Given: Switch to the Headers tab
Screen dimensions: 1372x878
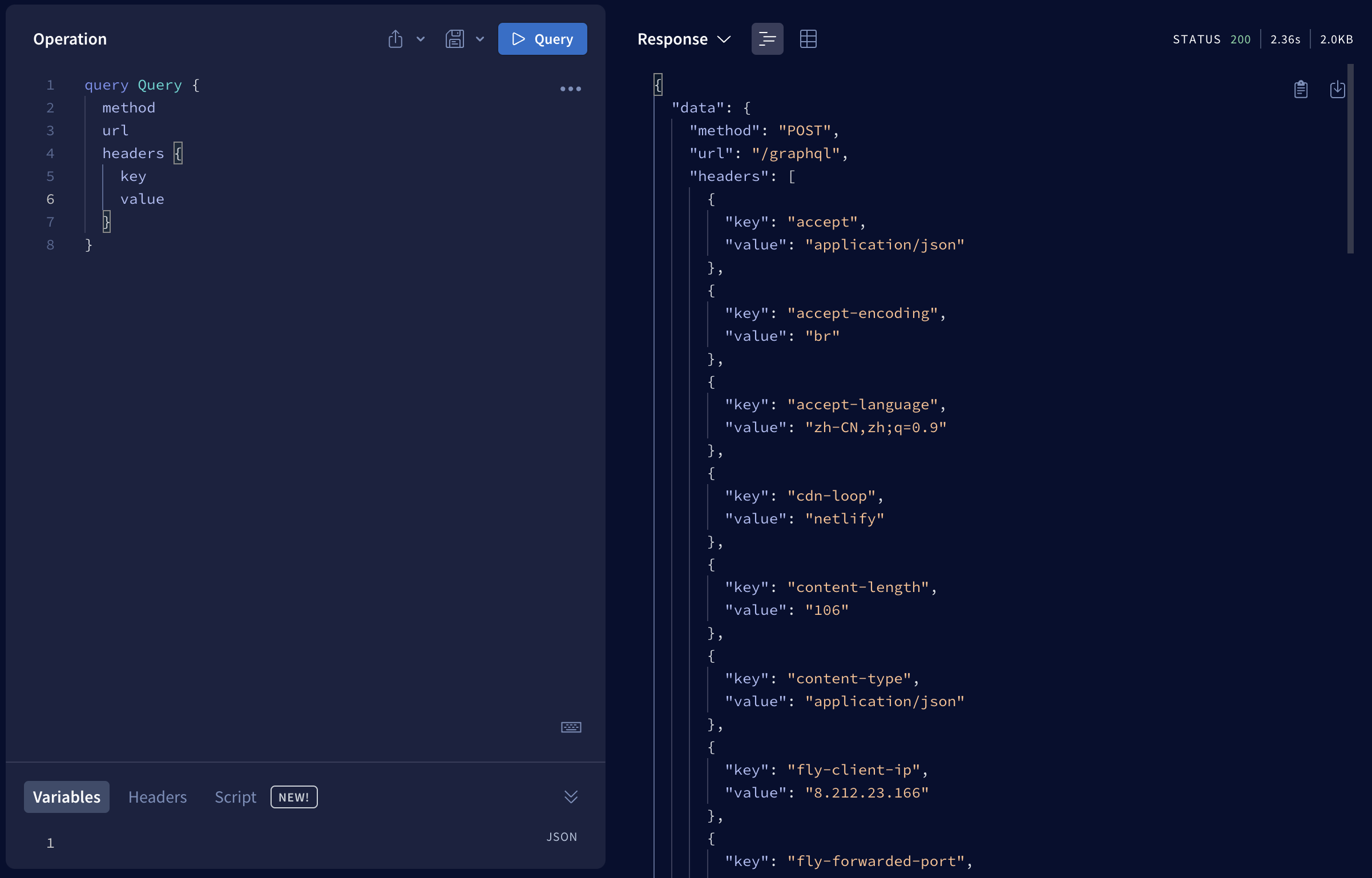Looking at the screenshot, I should [158, 797].
